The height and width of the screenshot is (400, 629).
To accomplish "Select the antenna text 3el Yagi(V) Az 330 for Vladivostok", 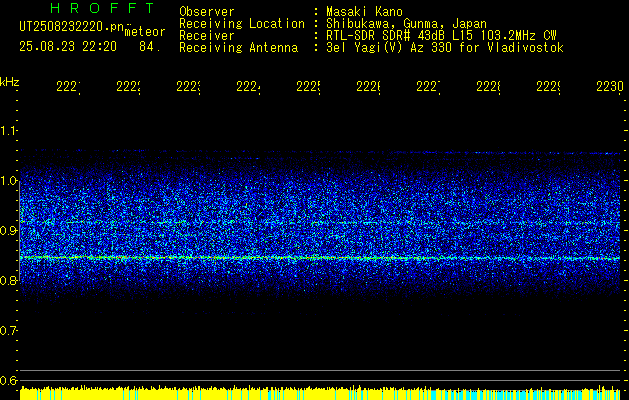I will point(445,48).
